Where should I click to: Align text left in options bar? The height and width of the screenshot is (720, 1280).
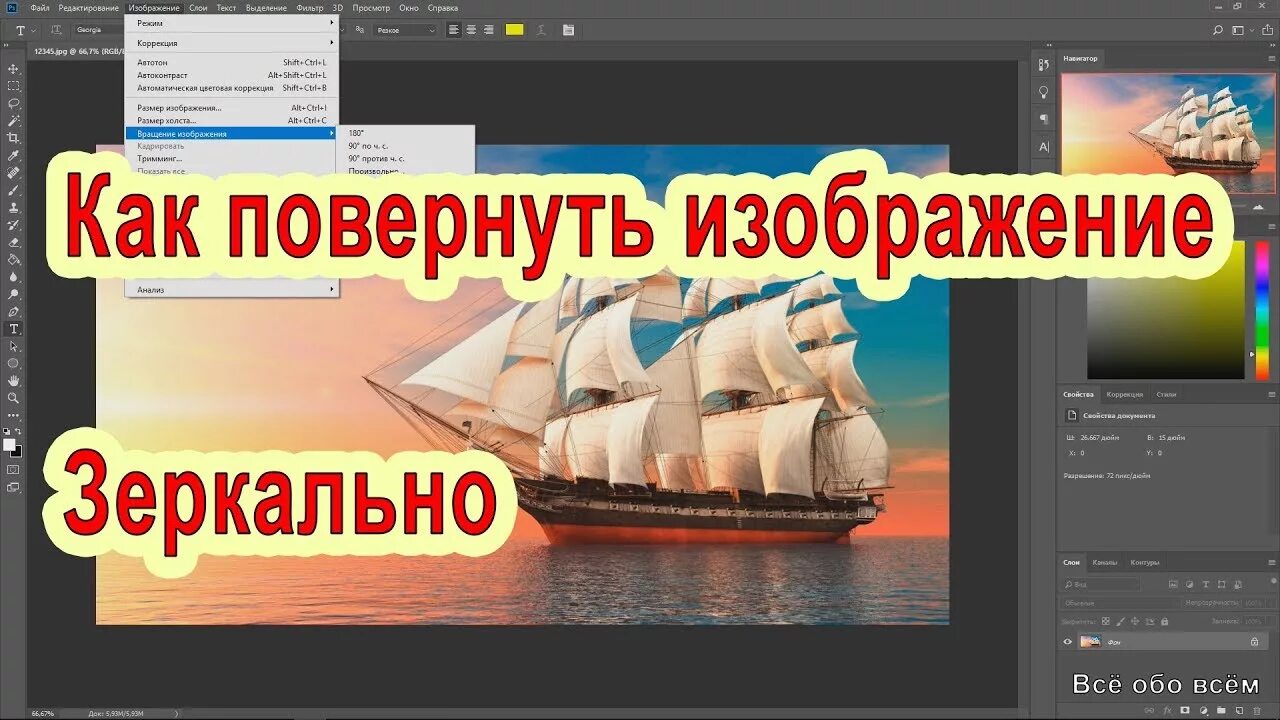pos(454,30)
